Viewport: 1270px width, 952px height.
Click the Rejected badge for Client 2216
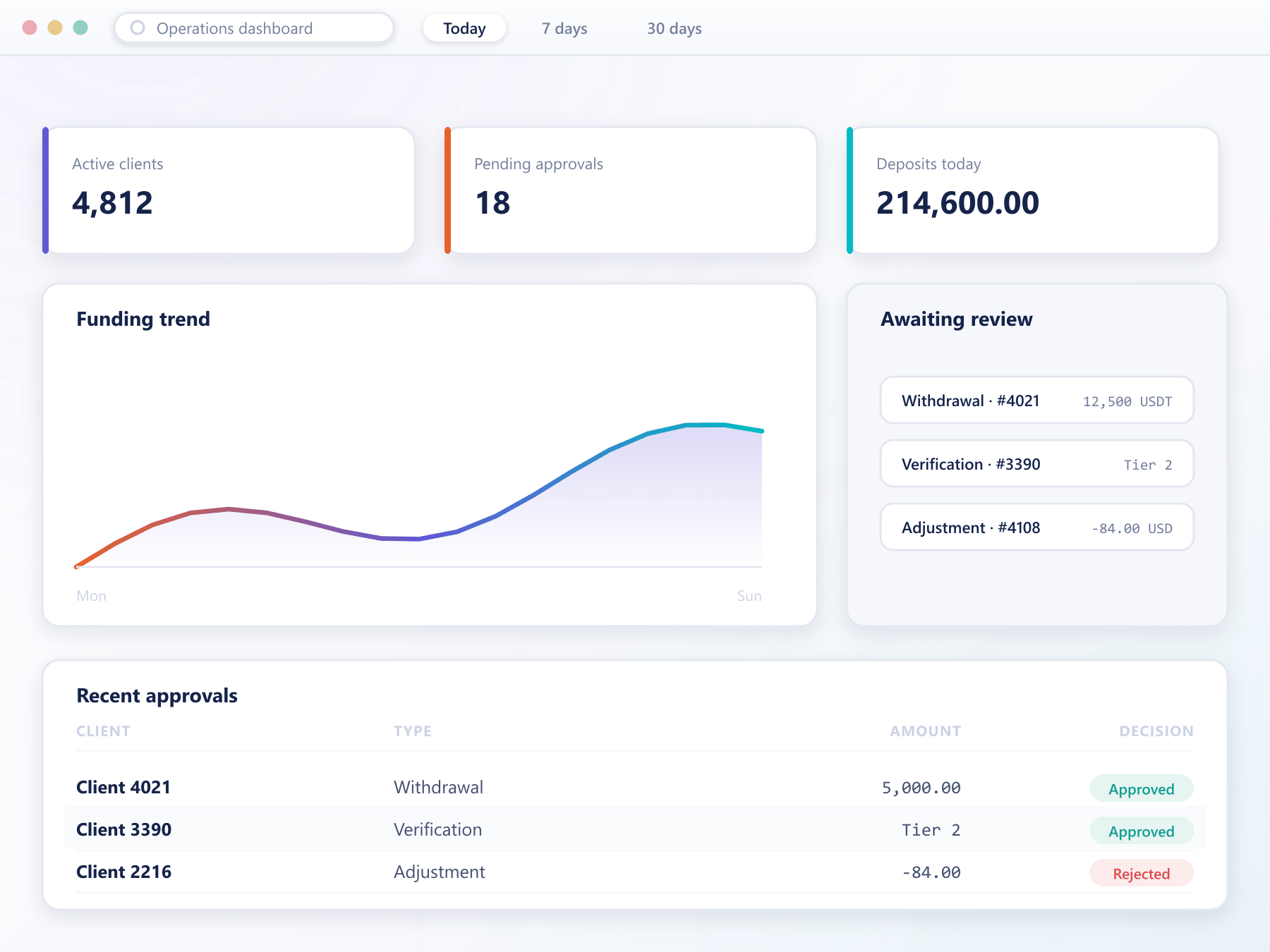1142,873
